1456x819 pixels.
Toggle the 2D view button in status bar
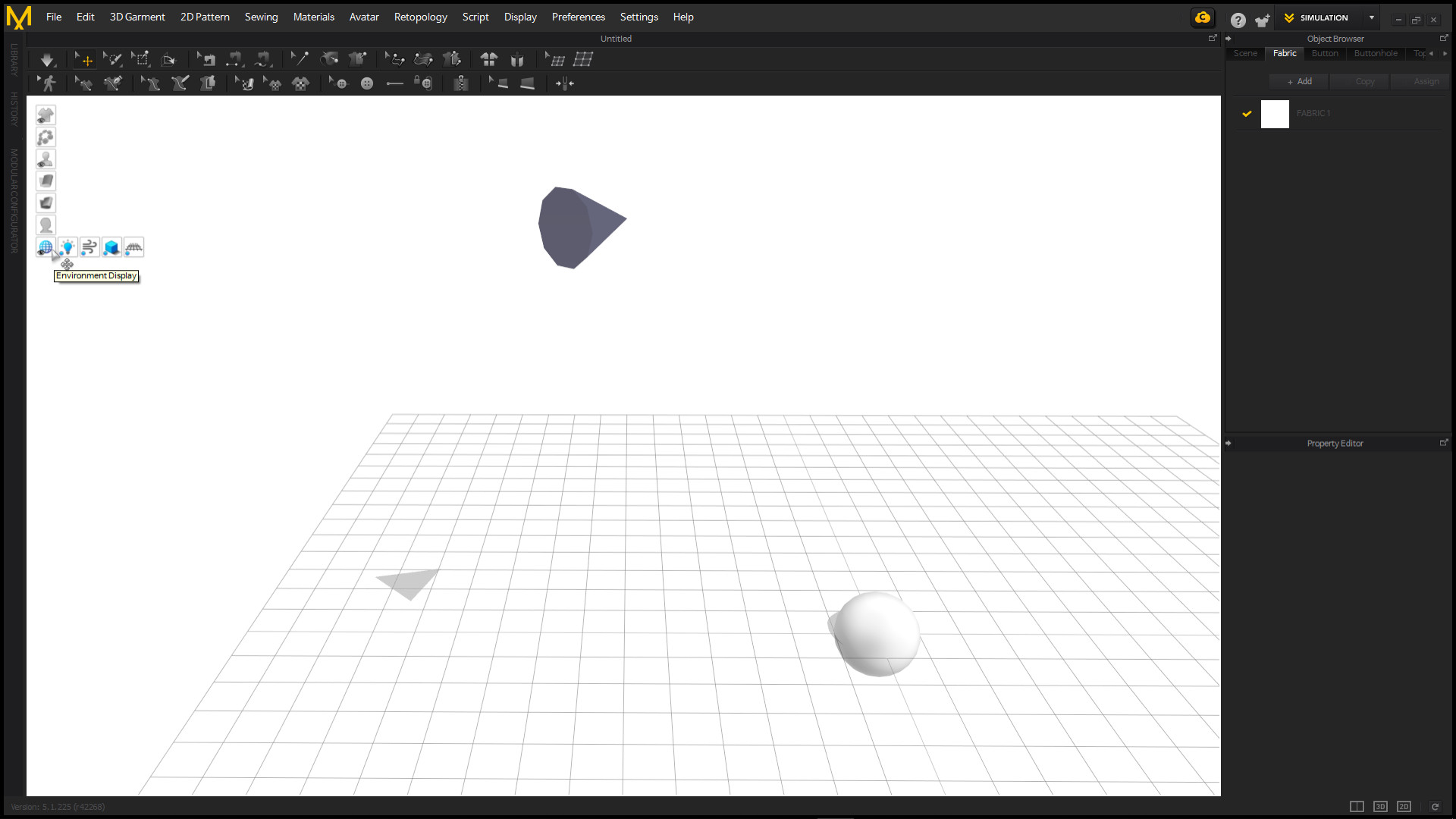(1403, 807)
